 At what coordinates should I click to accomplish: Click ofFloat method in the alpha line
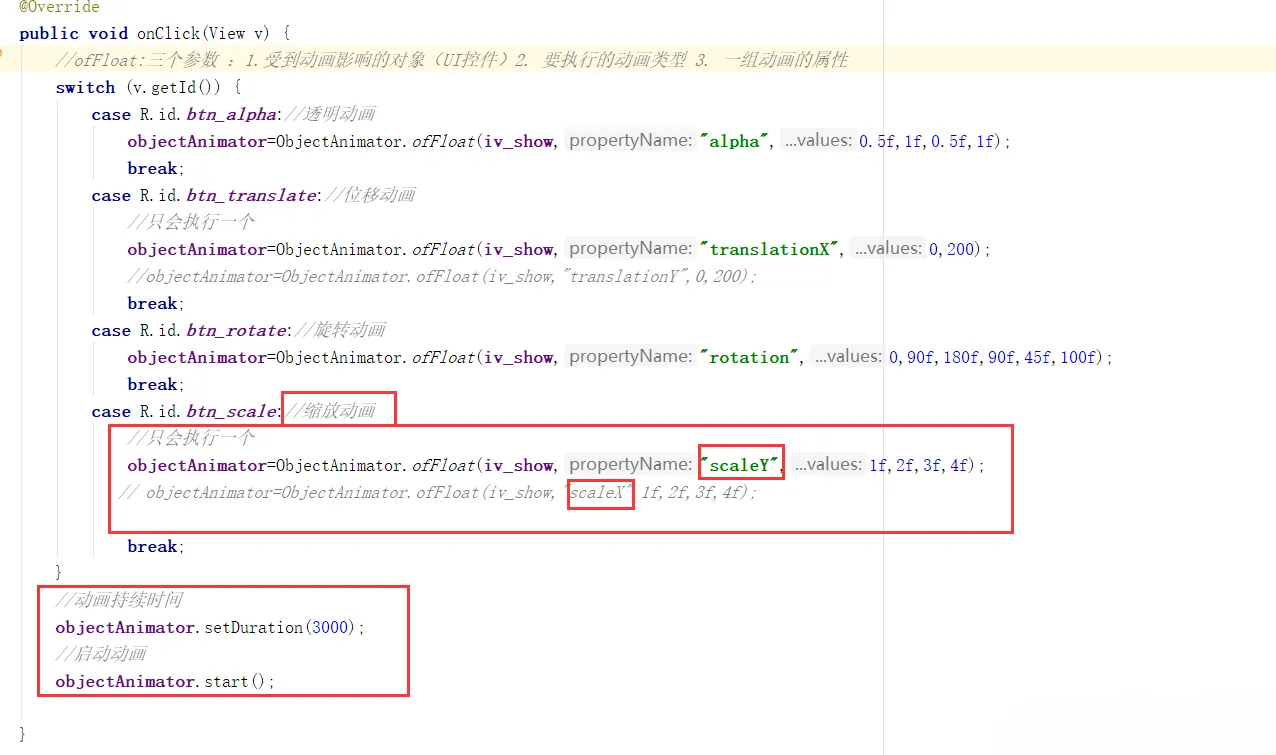click(x=444, y=142)
